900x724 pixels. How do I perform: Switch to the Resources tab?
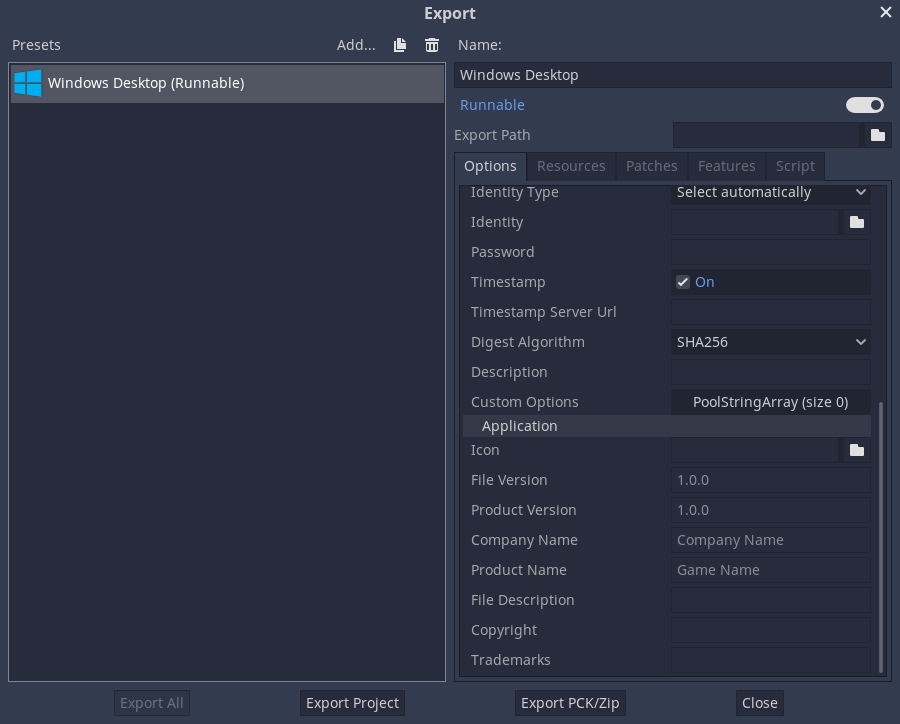click(571, 166)
